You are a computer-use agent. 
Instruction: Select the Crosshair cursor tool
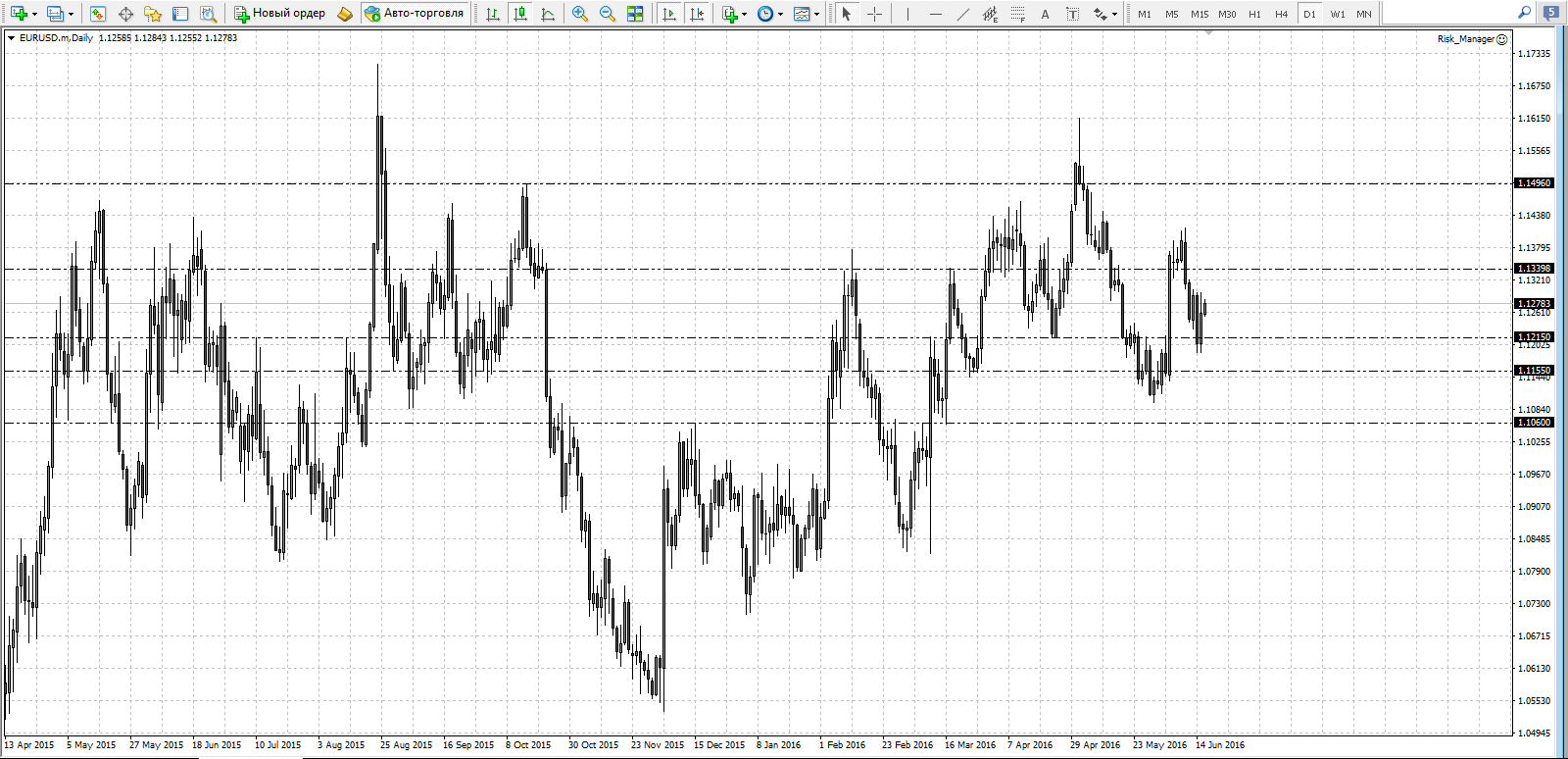click(x=874, y=14)
